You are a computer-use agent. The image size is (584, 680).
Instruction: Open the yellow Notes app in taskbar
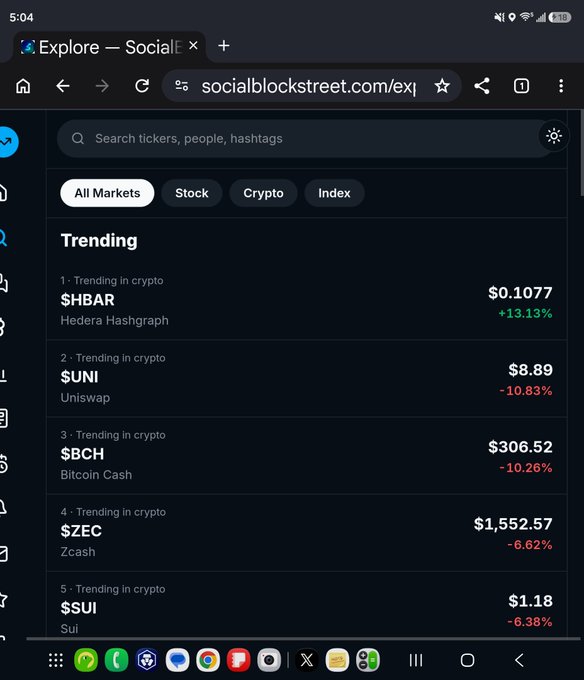pos(337,660)
